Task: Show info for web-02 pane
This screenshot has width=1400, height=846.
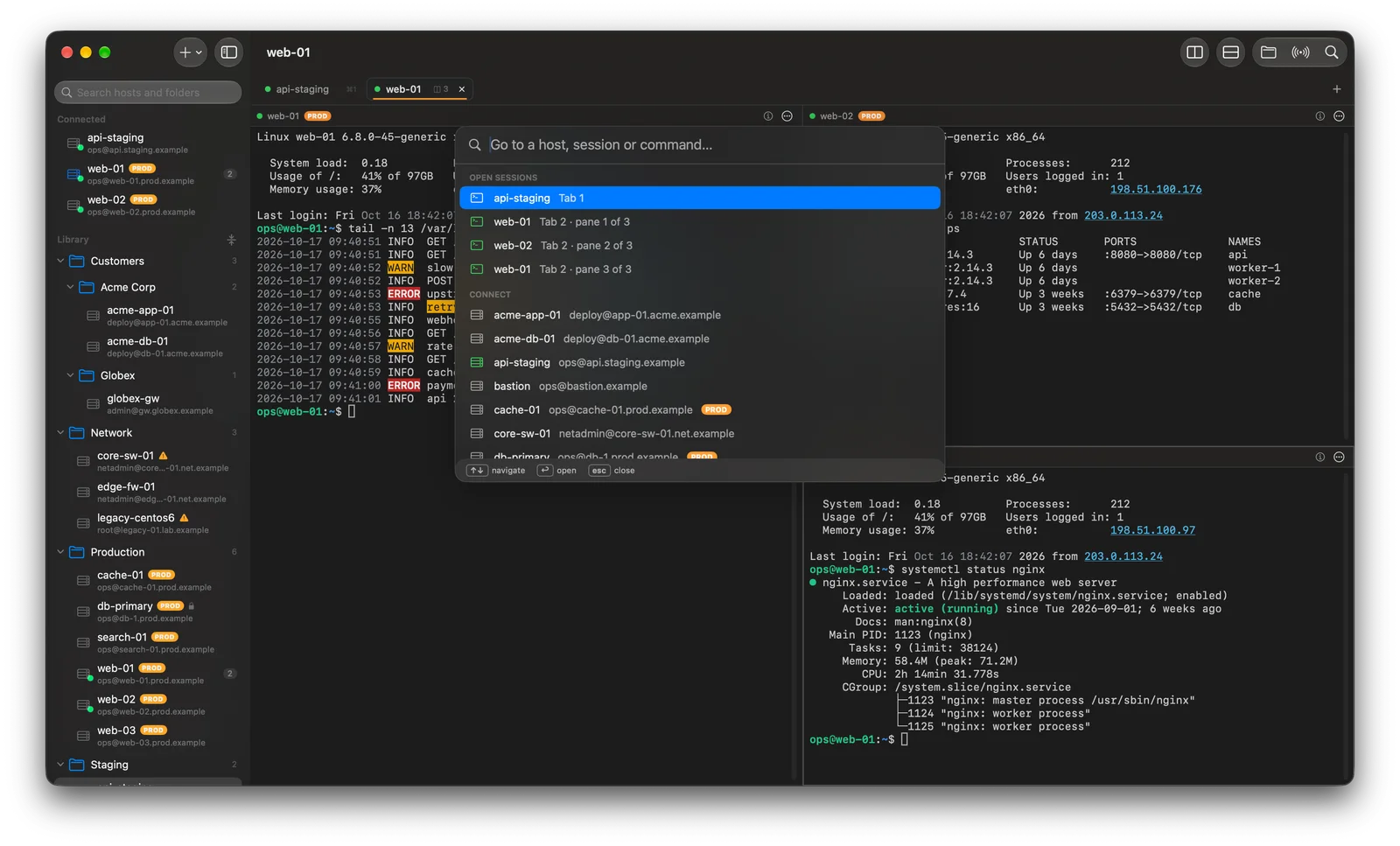Action: (1320, 116)
